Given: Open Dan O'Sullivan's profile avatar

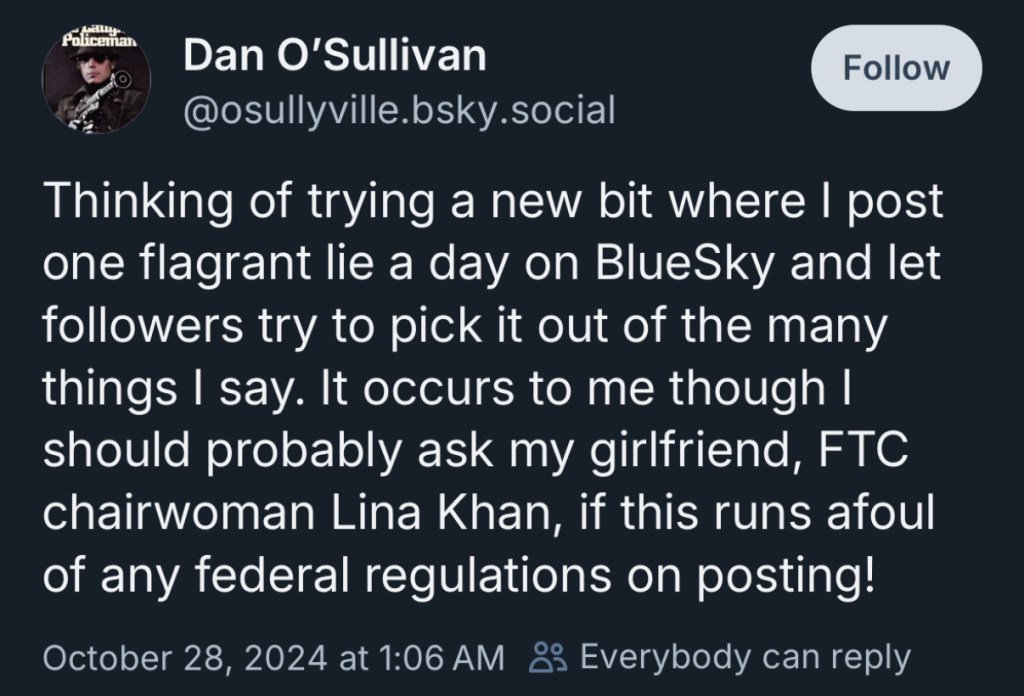Looking at the screenshot, I should [x=96, y=80].
